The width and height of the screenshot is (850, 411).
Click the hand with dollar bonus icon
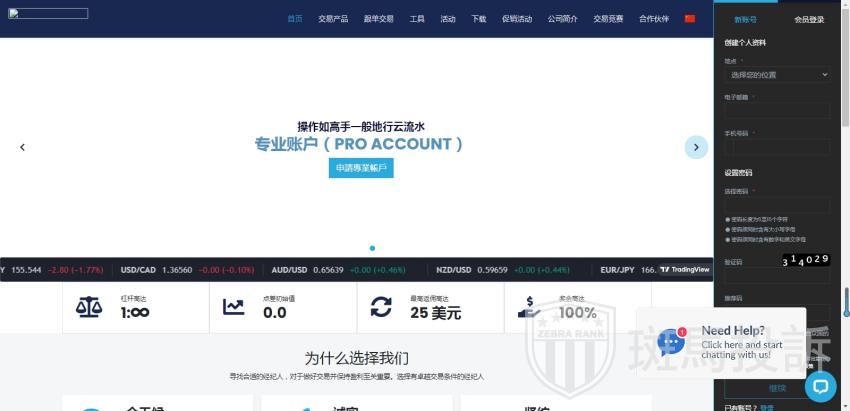529,306
